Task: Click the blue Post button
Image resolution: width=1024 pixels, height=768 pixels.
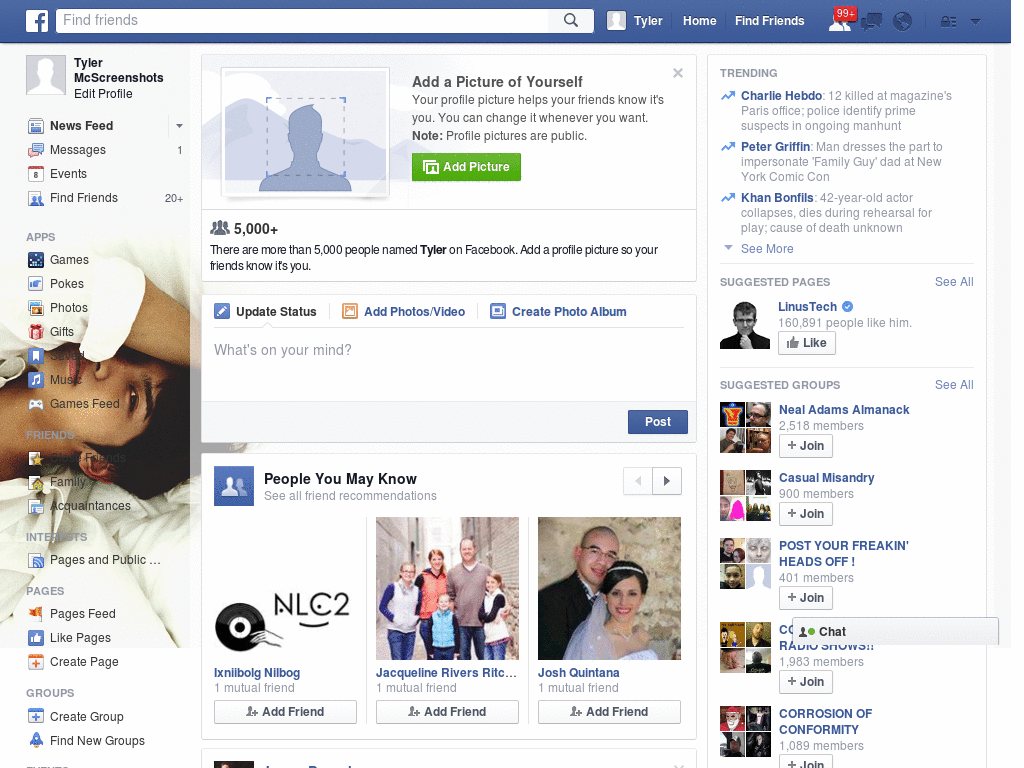Action: (x=658, y=422)
